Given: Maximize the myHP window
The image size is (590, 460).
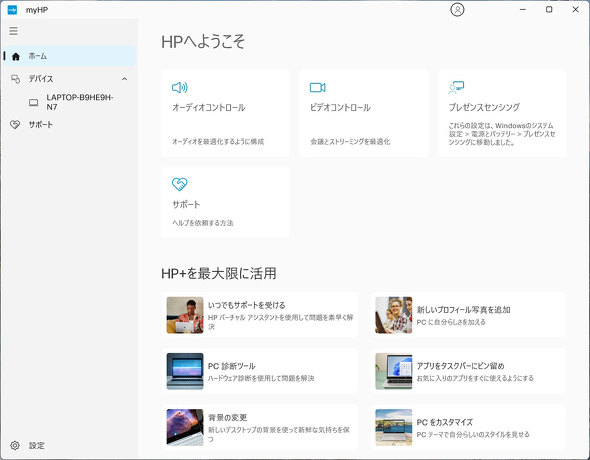Looking at the screenshot, I should pos(549,9).
